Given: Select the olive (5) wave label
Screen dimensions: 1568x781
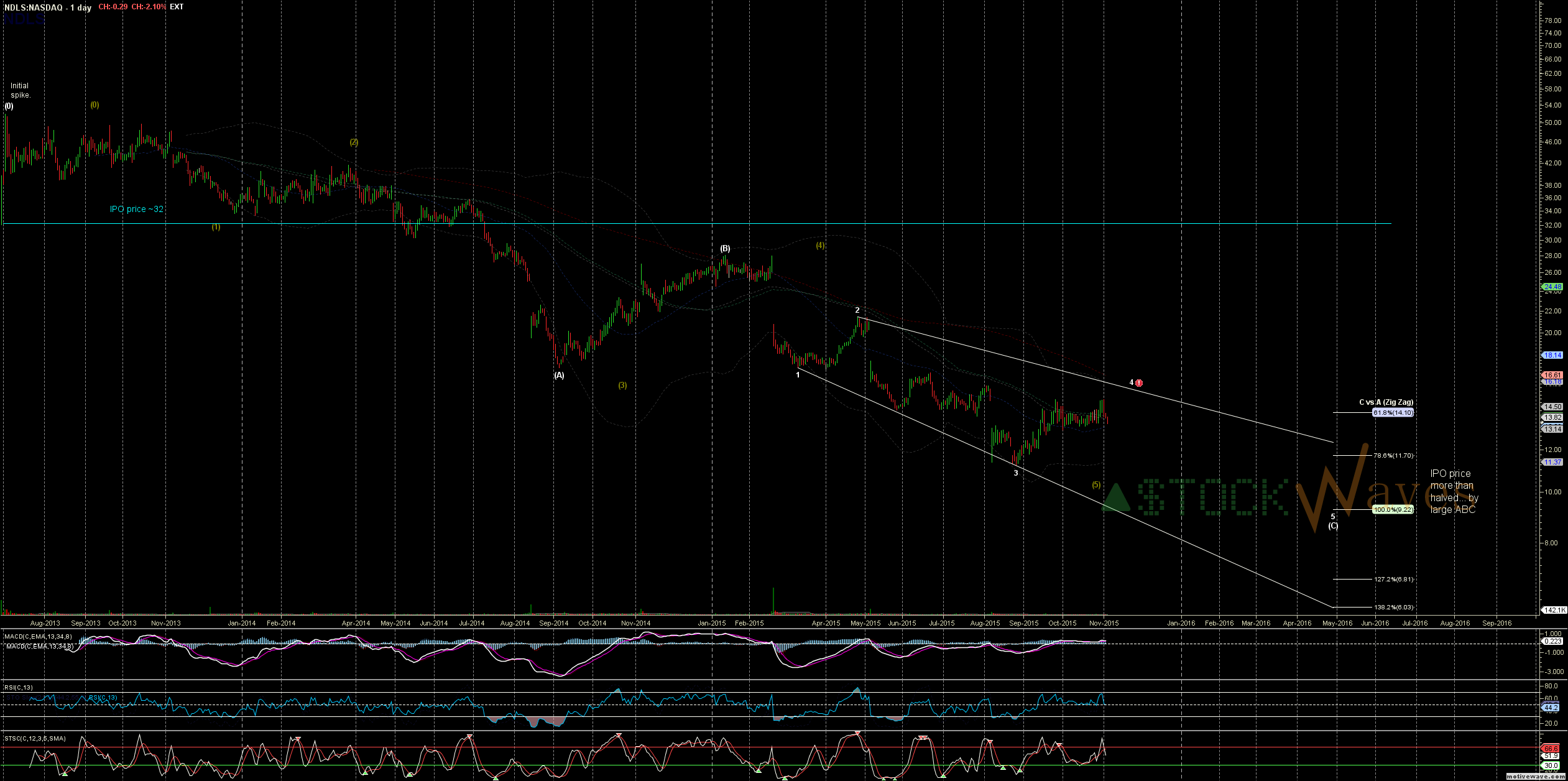Looking at the screenshot, I should click(1096, 485).
